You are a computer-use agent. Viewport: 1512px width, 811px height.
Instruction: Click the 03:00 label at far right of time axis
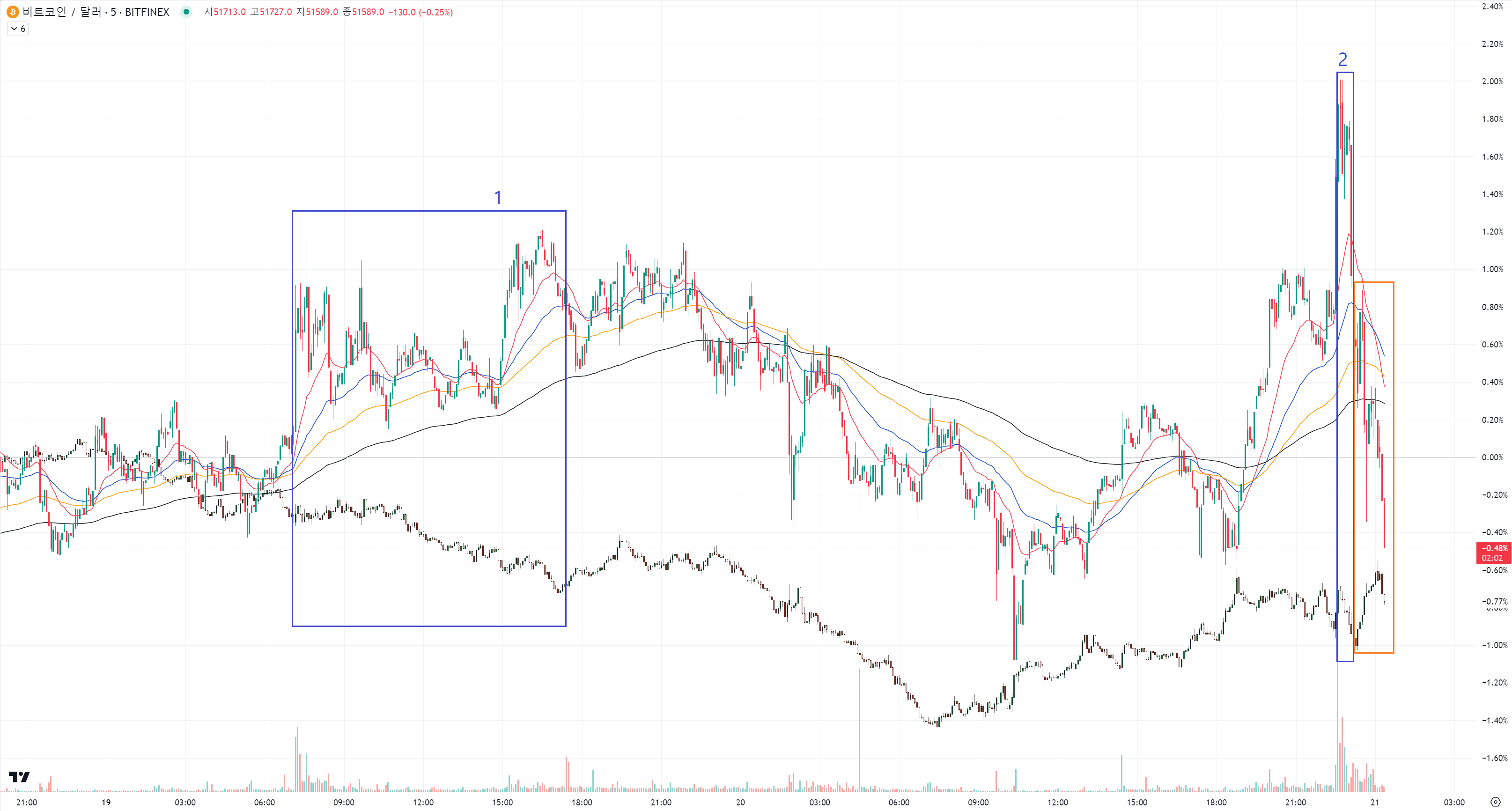pos(1454,802)
